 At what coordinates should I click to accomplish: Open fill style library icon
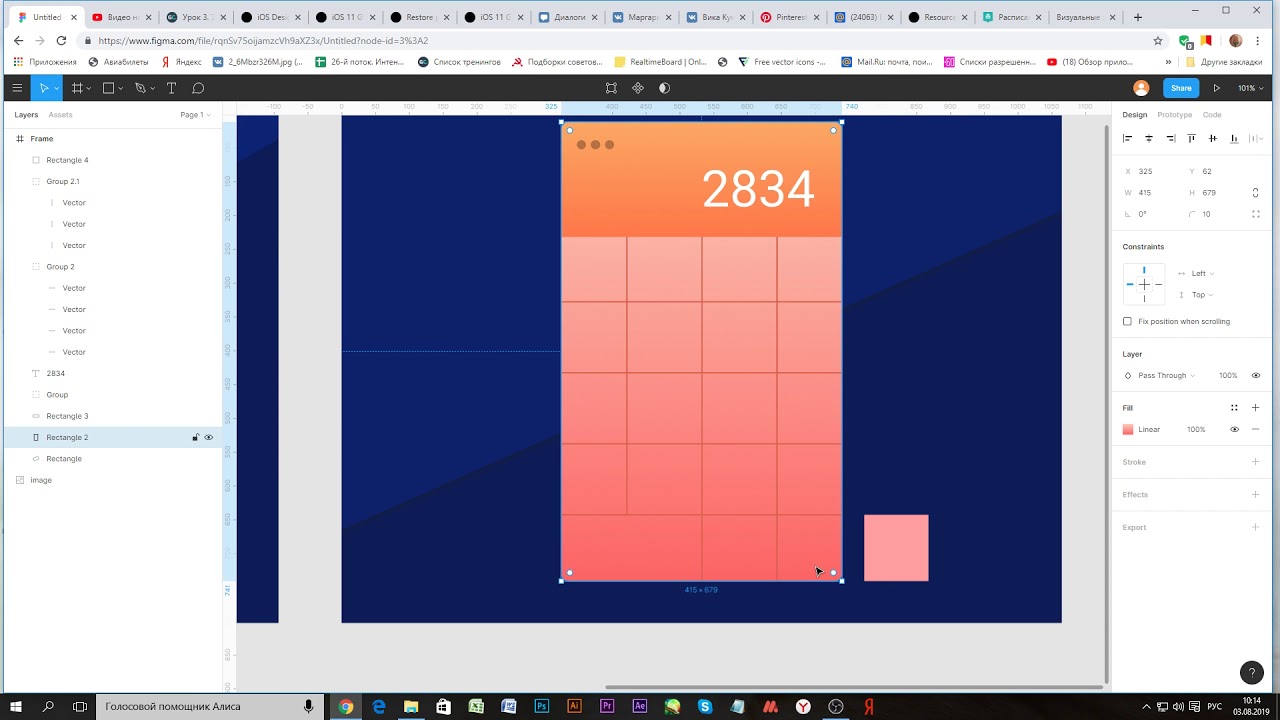(x=1234, y=408)
